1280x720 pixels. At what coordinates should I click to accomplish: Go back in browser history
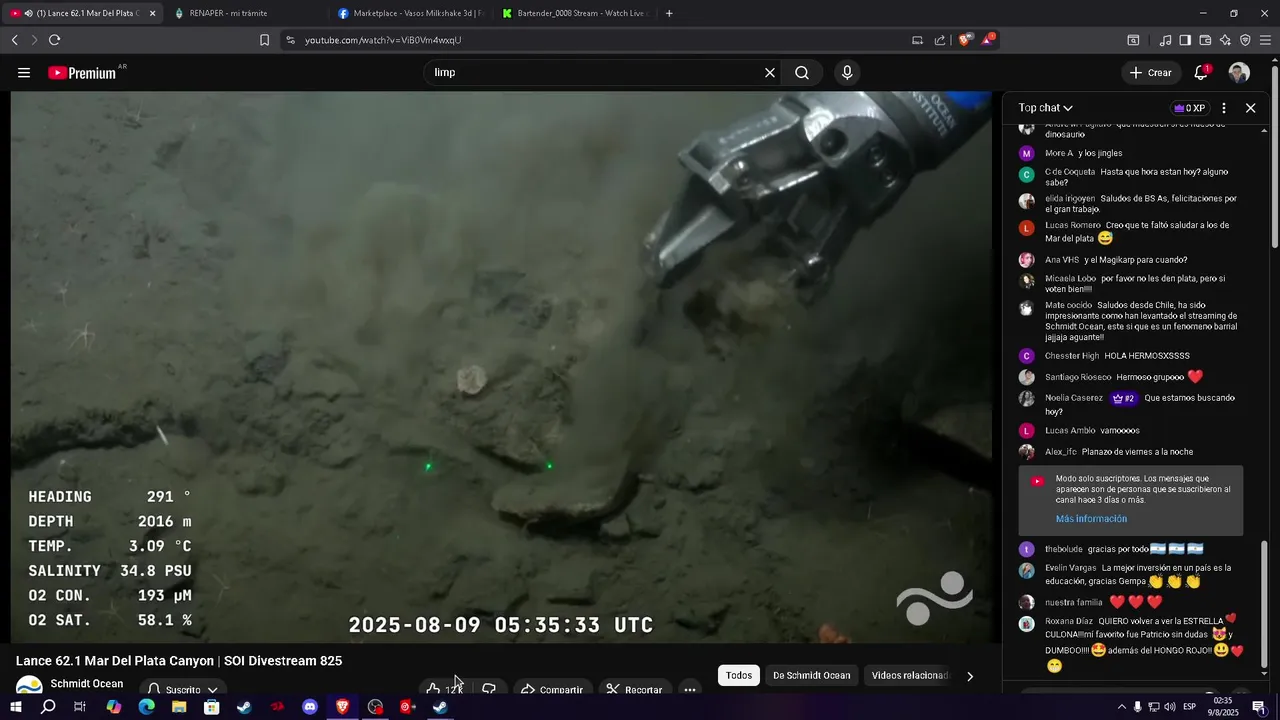(14, 40)
